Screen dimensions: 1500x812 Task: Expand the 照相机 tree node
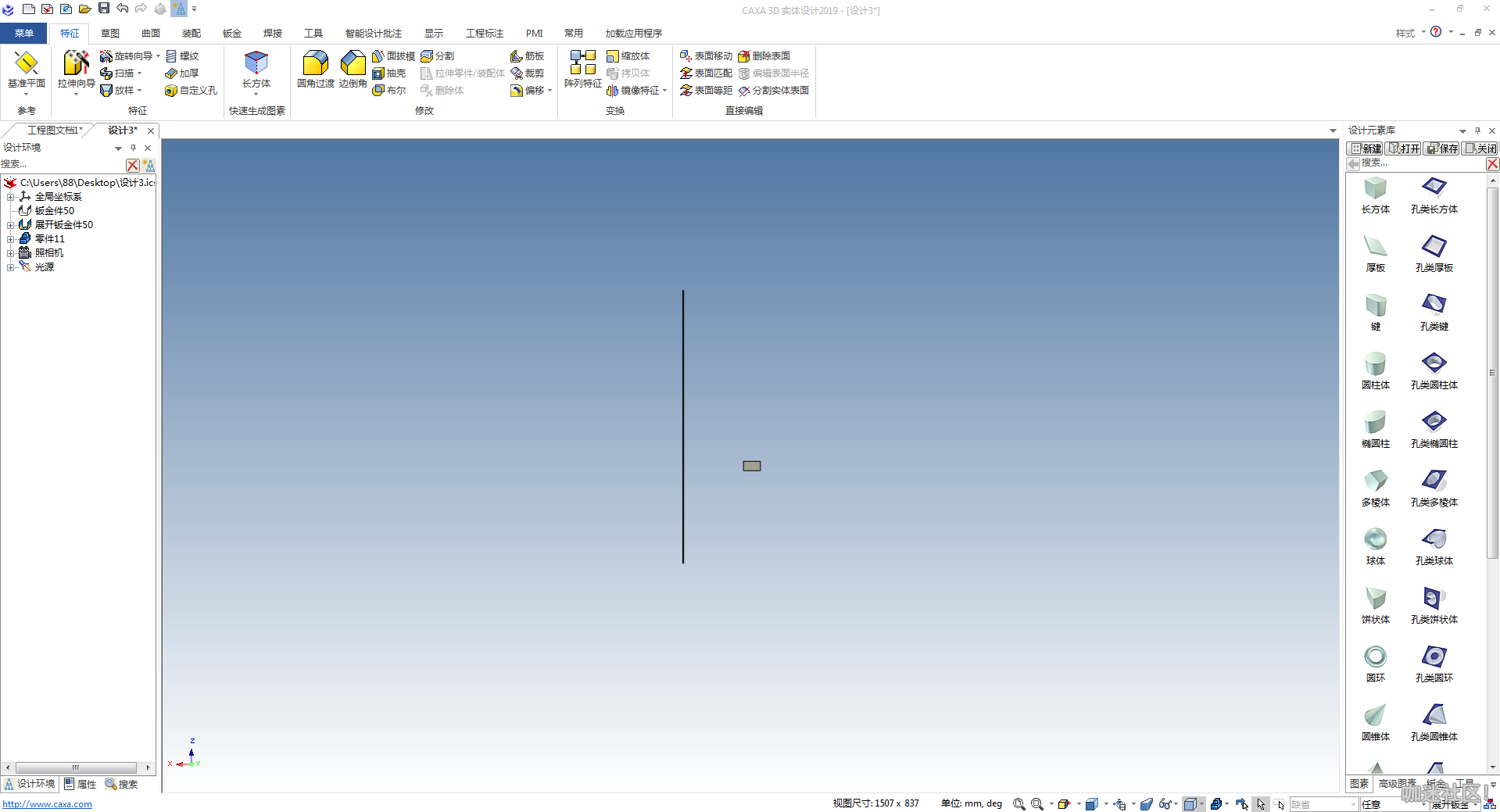10,253
